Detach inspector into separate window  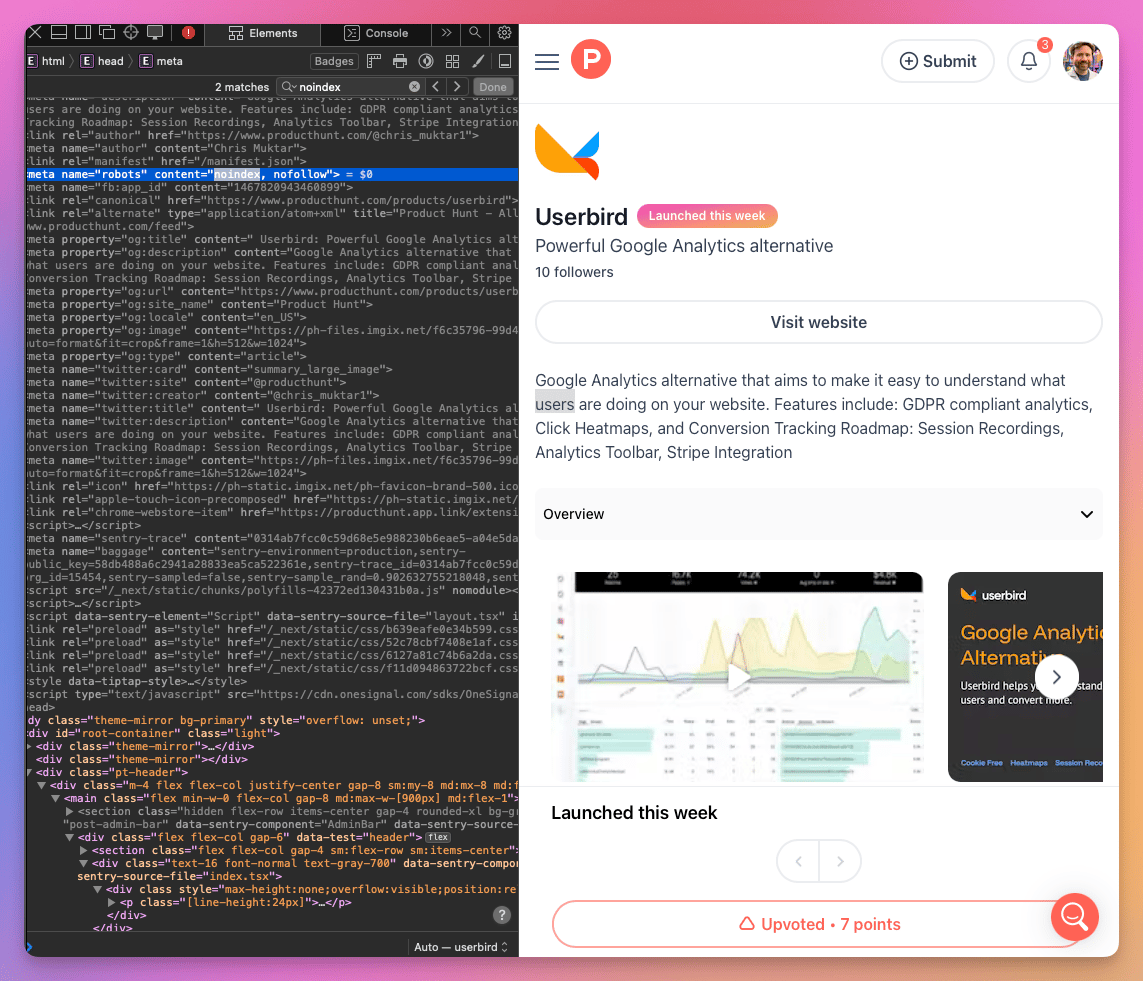[x=107, y=33]
